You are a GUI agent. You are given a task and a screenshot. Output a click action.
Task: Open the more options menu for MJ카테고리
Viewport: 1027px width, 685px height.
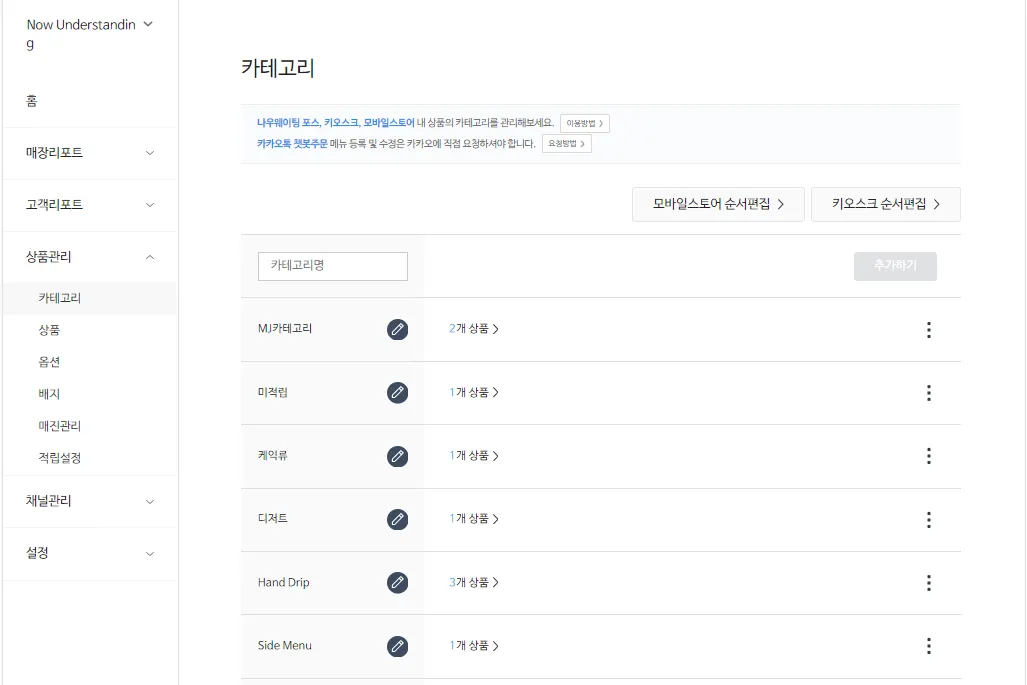(x=928, y=329)
